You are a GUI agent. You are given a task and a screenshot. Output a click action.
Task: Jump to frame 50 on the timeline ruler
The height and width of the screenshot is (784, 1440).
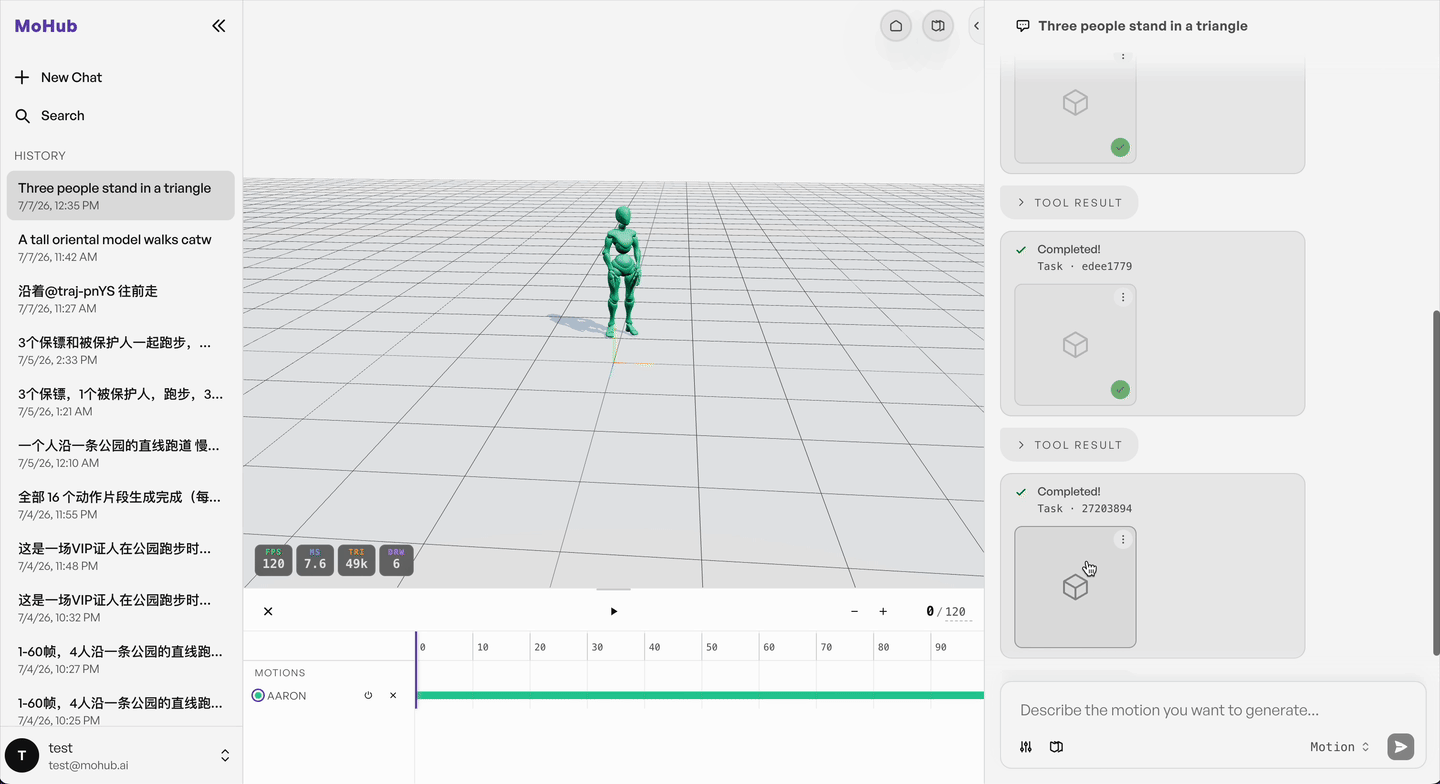click(711, 647)
